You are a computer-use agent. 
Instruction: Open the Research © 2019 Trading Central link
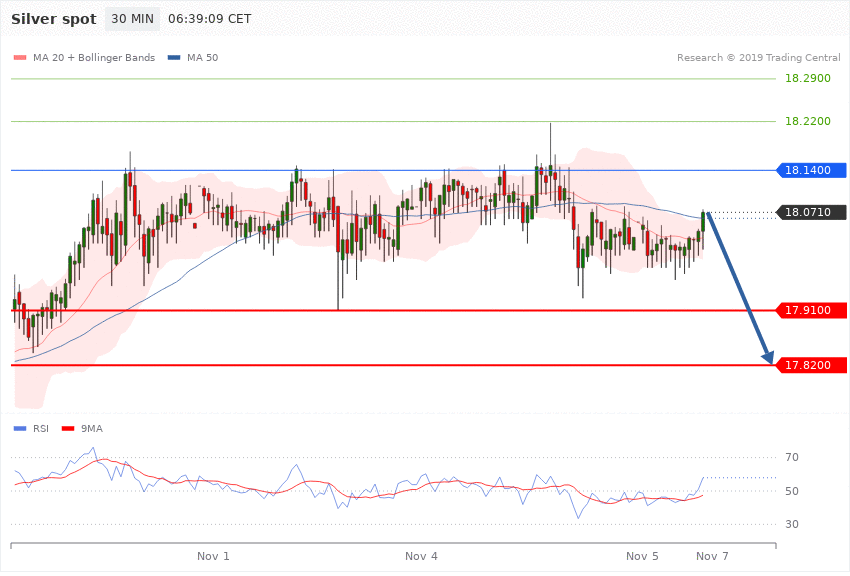(x=759, y=58)
